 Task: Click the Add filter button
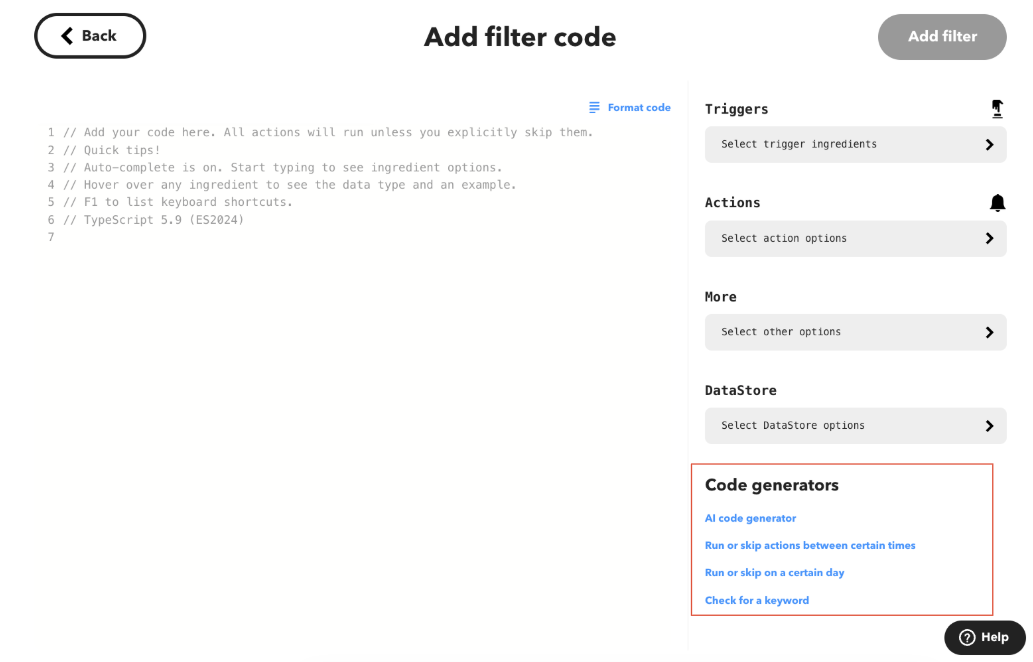tap(942, 37)
